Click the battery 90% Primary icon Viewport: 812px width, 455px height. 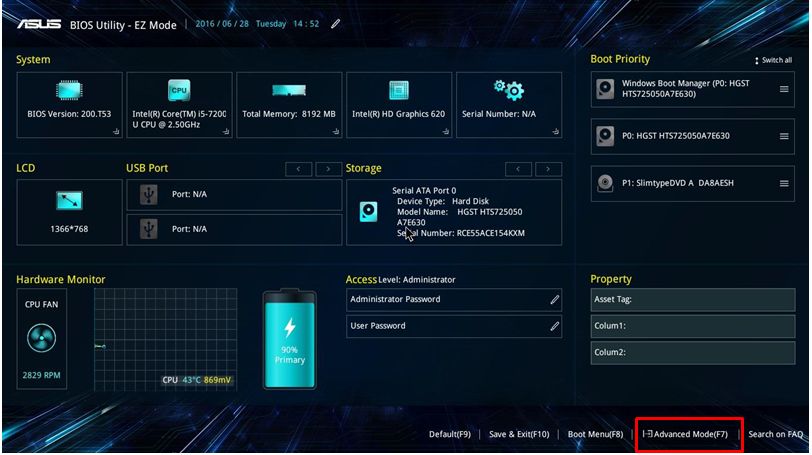[x=289, y=340]
